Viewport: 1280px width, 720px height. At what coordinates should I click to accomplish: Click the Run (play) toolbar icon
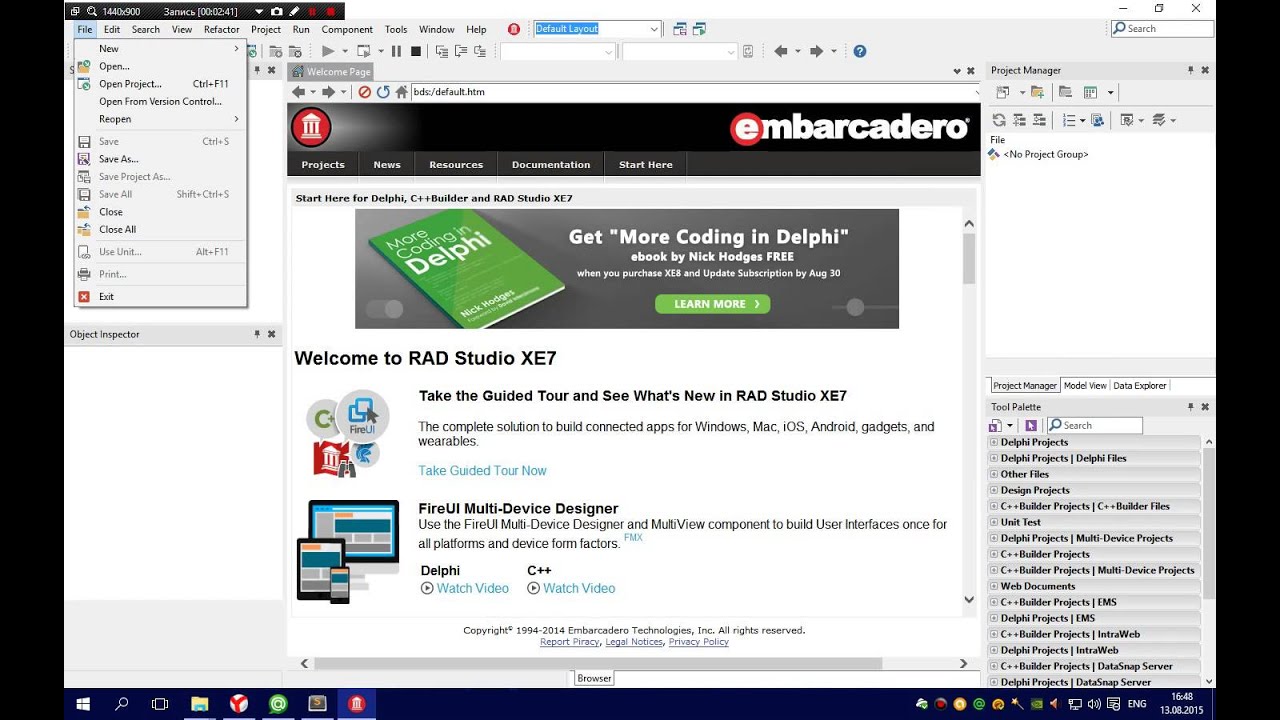(327, 51)
